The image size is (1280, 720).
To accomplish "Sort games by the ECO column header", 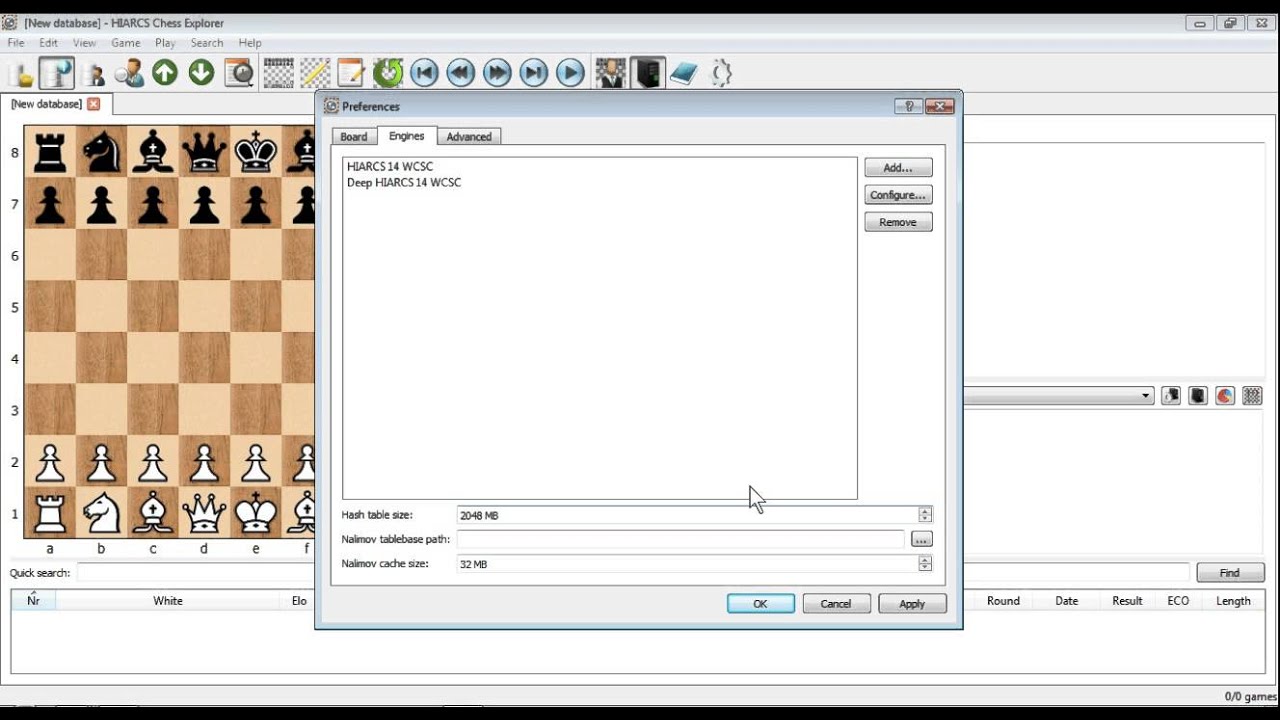I will point(1178,601).
